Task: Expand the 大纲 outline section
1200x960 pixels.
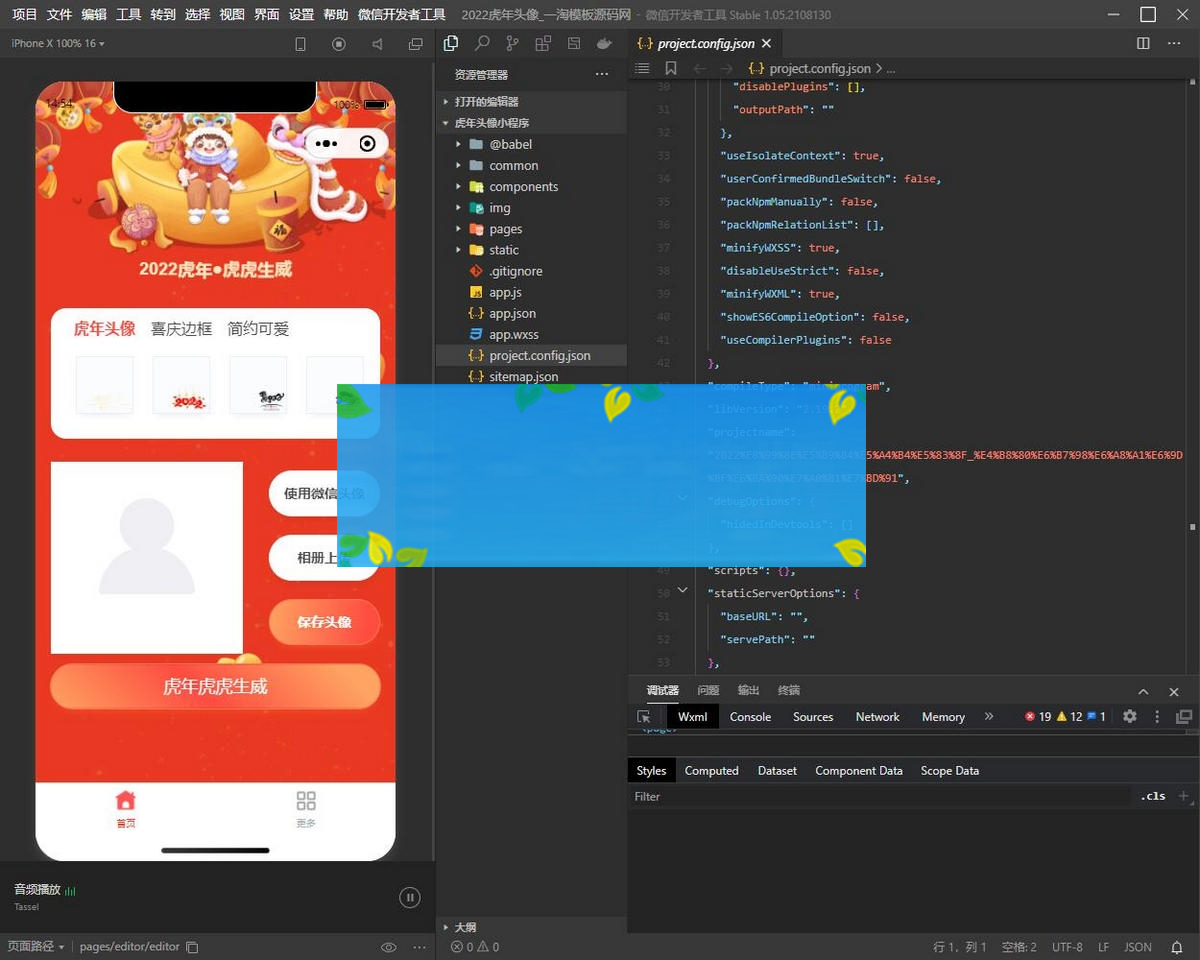Action: pos(465,927)
